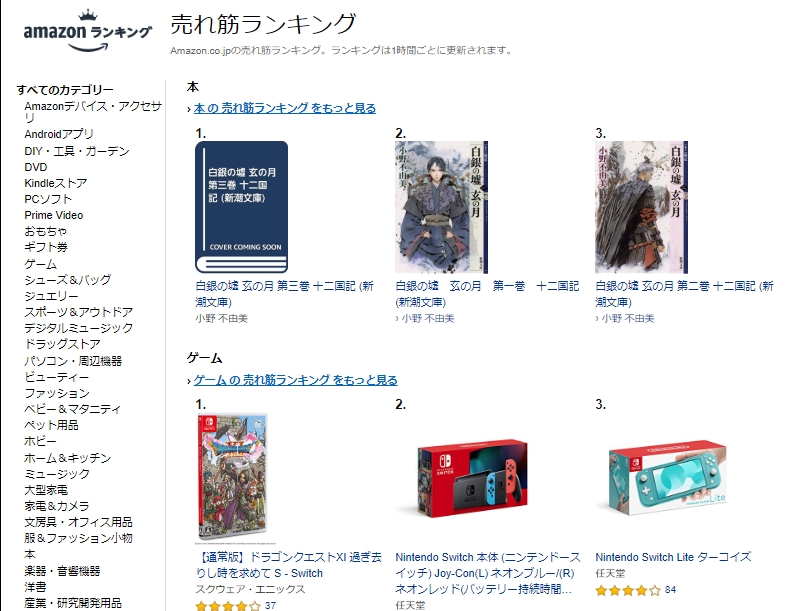Click the Dragon Quest XI star rating
Image resolution: width=799 pixels, height=611 pixels.
point(228,606)
